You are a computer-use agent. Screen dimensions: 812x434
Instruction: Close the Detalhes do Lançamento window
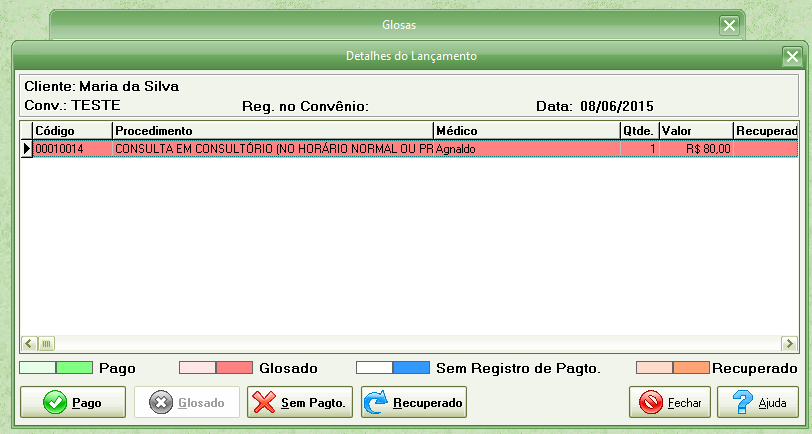(x=792, y=56)
